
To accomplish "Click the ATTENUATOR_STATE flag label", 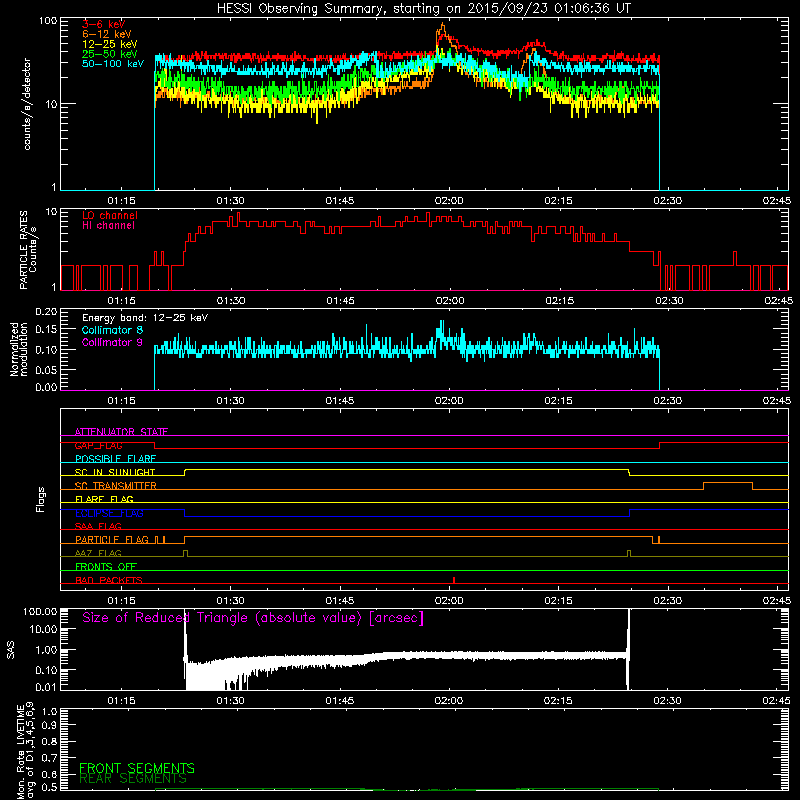I will 121,432.
